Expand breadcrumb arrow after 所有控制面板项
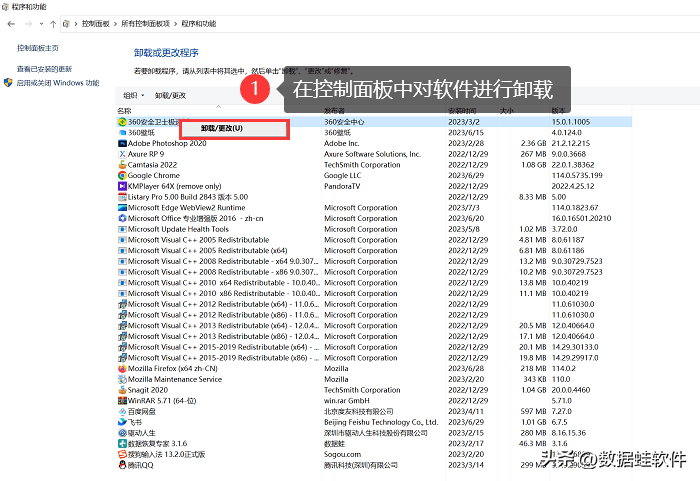 [175, 24]
